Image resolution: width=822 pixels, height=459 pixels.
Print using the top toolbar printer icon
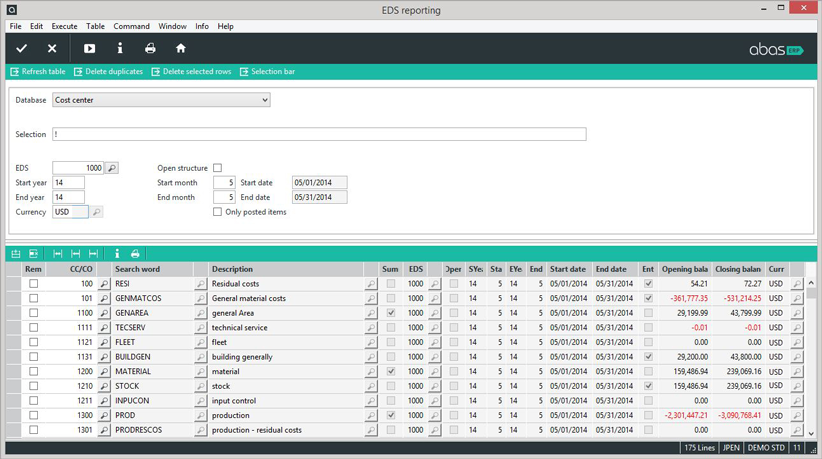[x=150, y=48]
